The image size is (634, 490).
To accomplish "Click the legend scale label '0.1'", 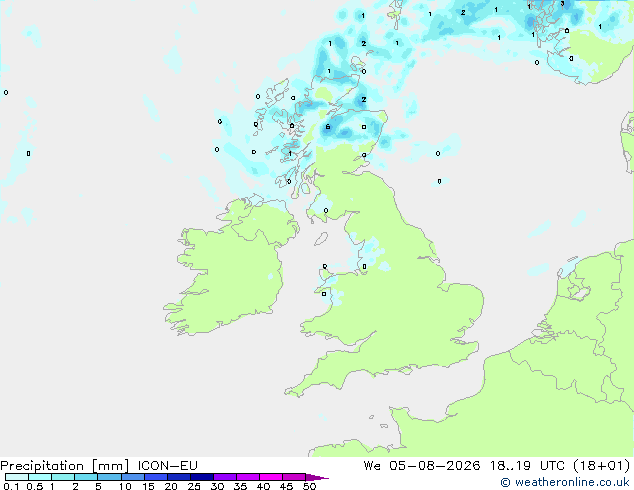I will coord(11,486).
